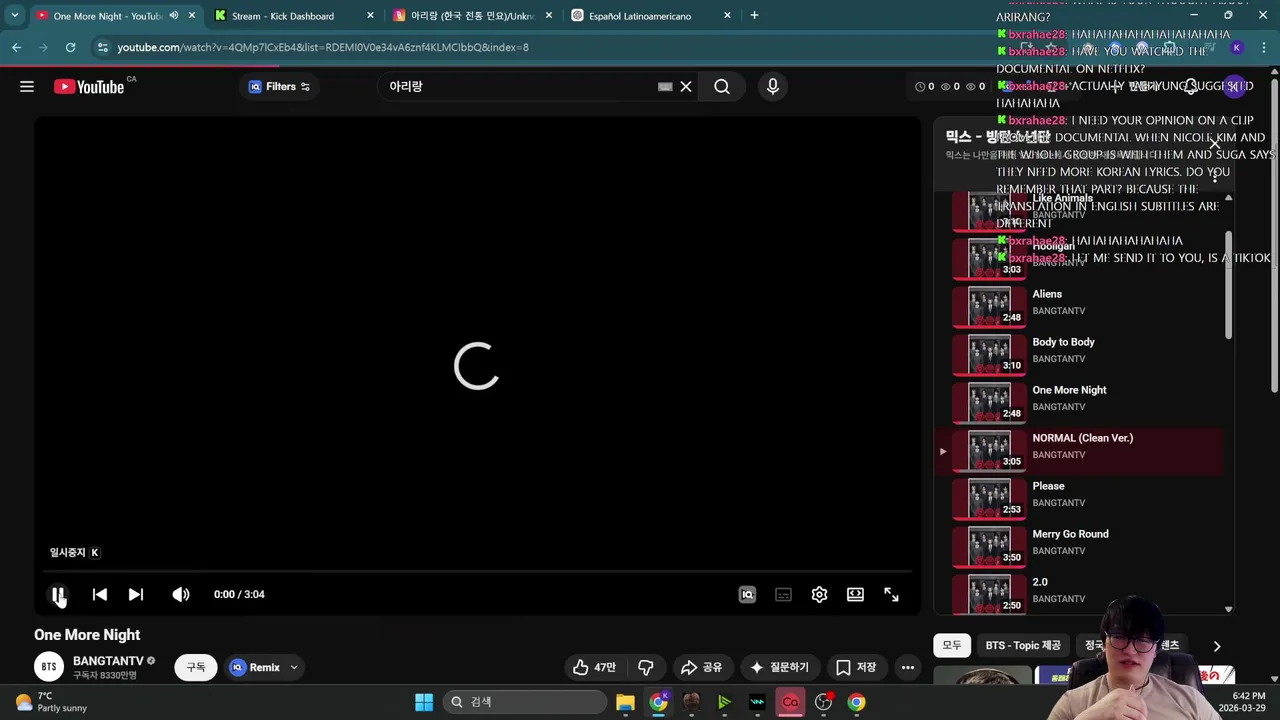The height and width of the screenshot is (720, 1280).
Task: Play NORMAL (Clean Ver.) in the playlist
Action: click(1080, 450)
